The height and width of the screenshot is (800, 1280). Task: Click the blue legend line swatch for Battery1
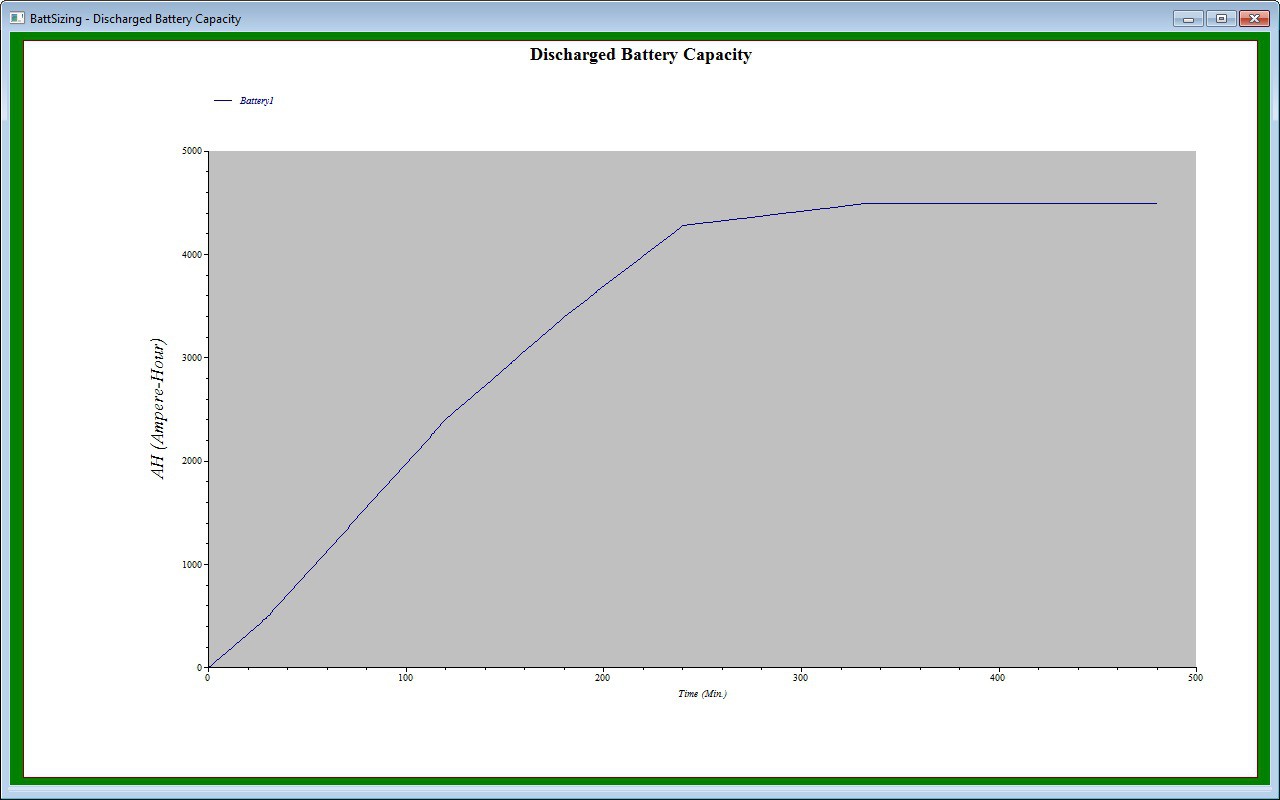click(223, 101)
